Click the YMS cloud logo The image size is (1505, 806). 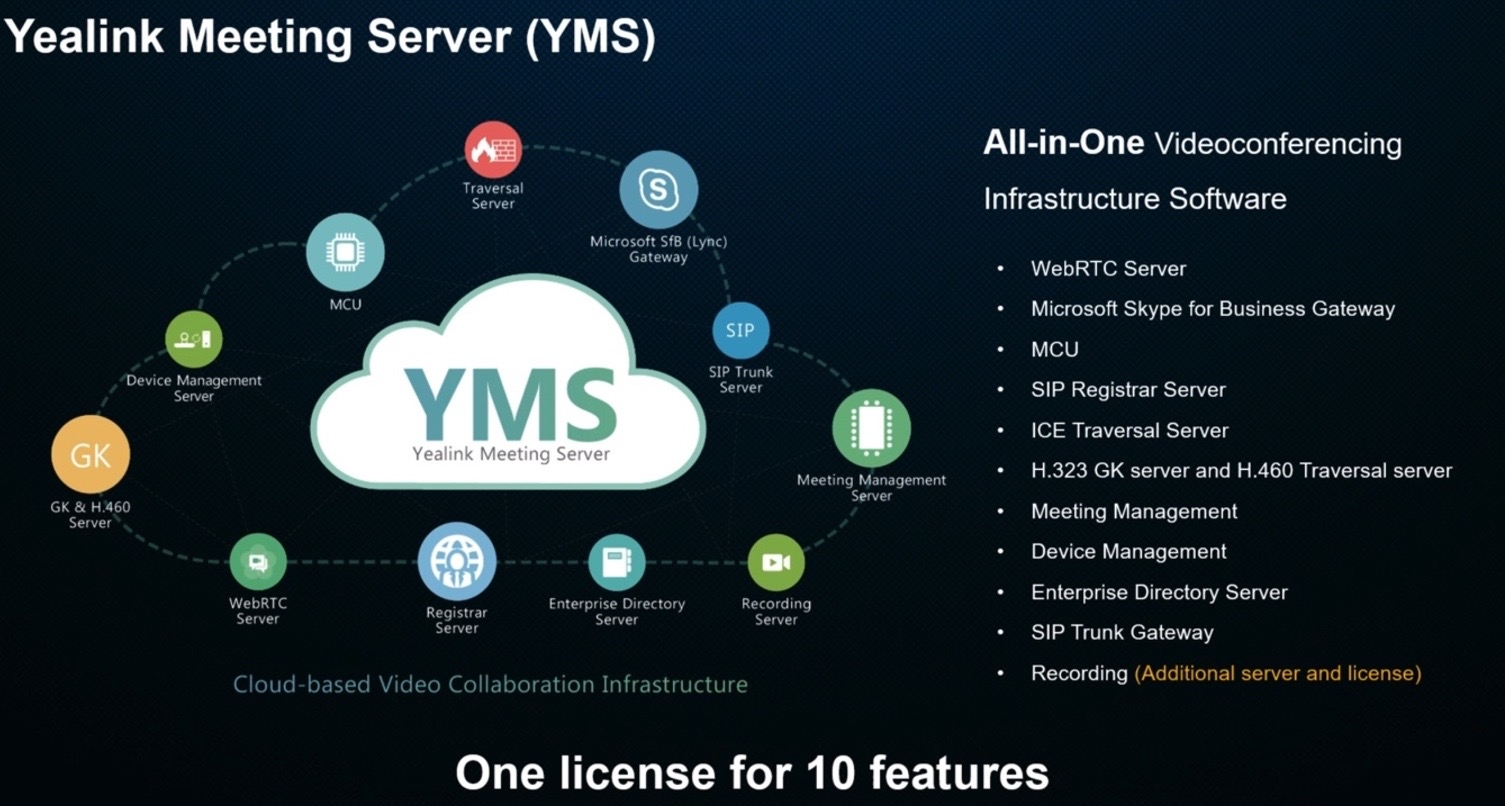508,383
